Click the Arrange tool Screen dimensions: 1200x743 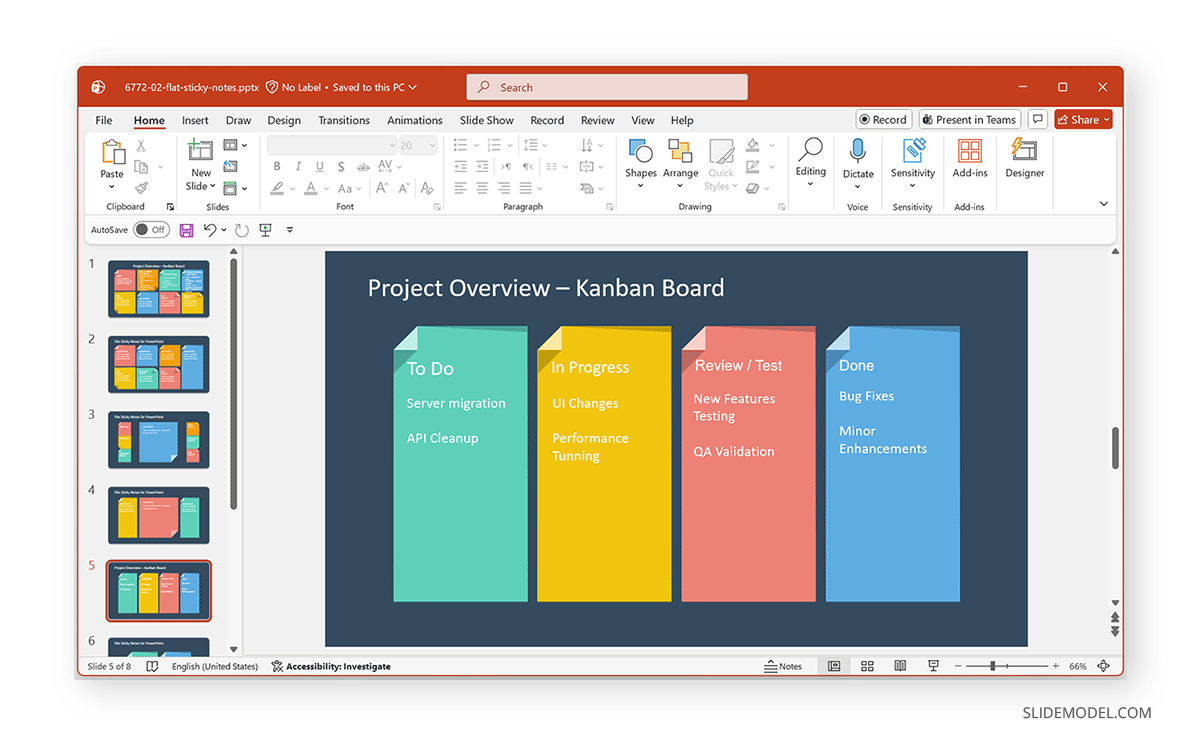[680, 165]
